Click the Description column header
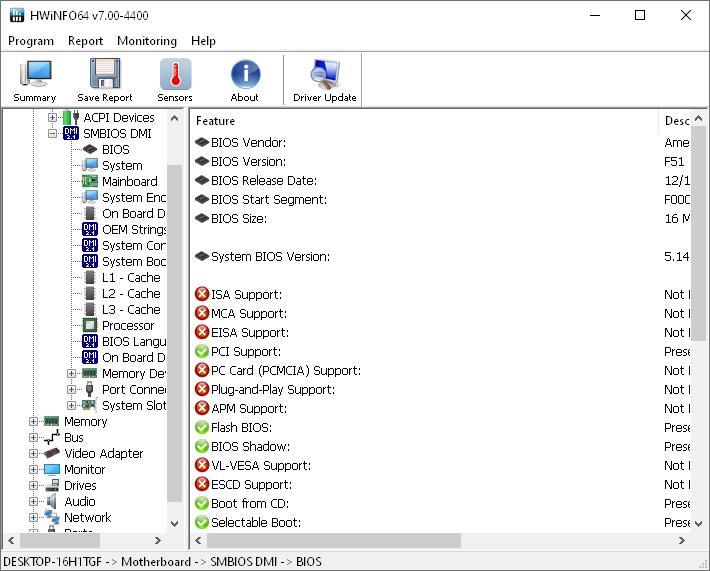Image resolution: width=710 pixels, height=571 pixels. (675, 121)
